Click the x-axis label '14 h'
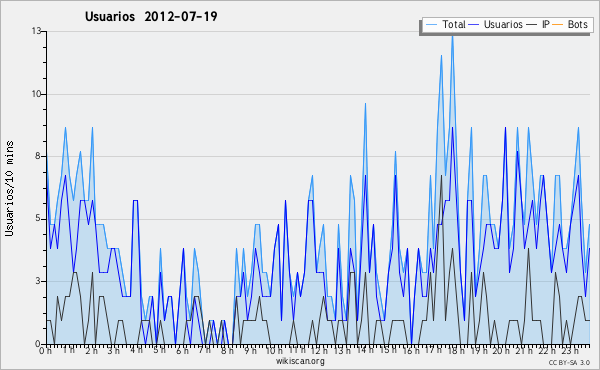Image resolution: width=600 pixels, height=370 pixels. 365,350
